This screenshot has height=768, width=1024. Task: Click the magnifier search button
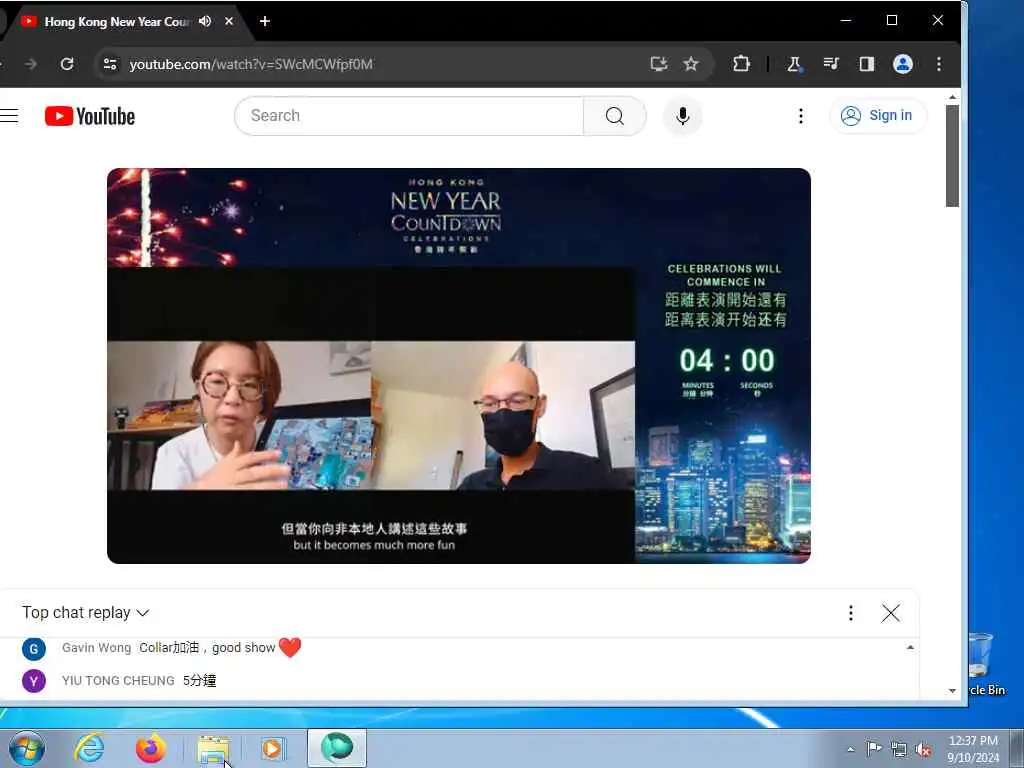coord(615,116)
